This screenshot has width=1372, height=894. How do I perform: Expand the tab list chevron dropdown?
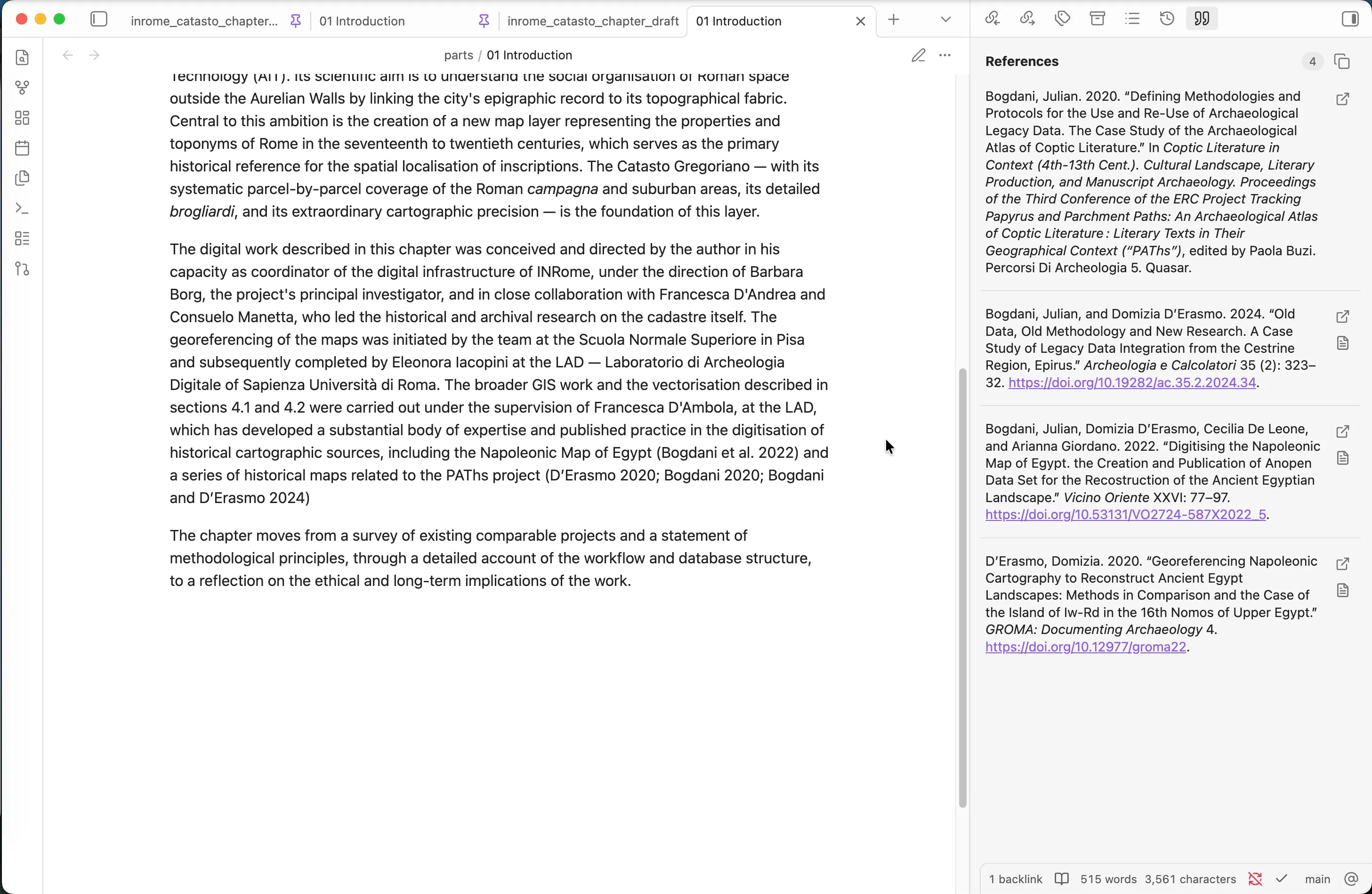(x=945, y=20)
